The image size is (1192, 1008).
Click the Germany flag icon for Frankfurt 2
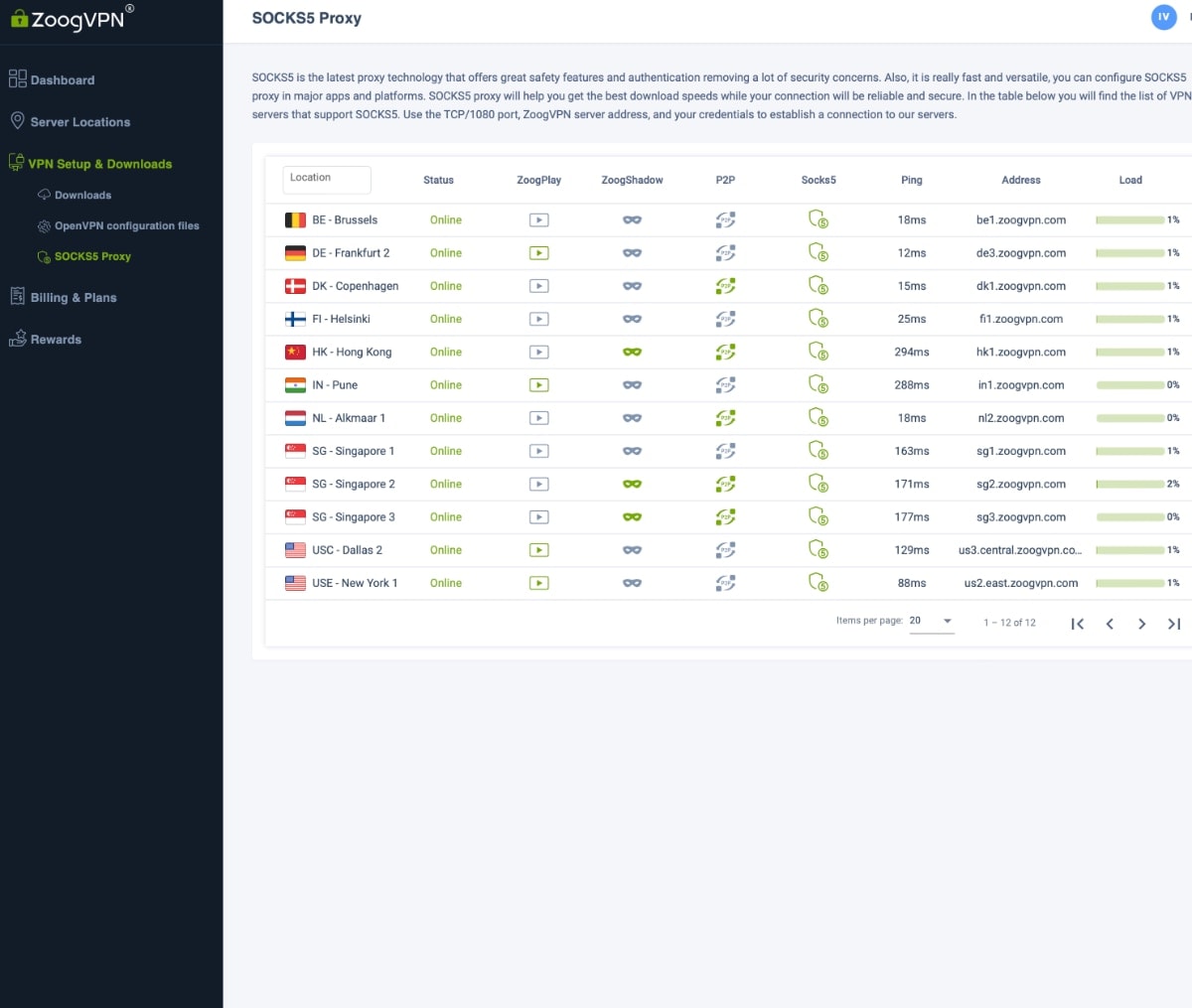coord(295,253)
